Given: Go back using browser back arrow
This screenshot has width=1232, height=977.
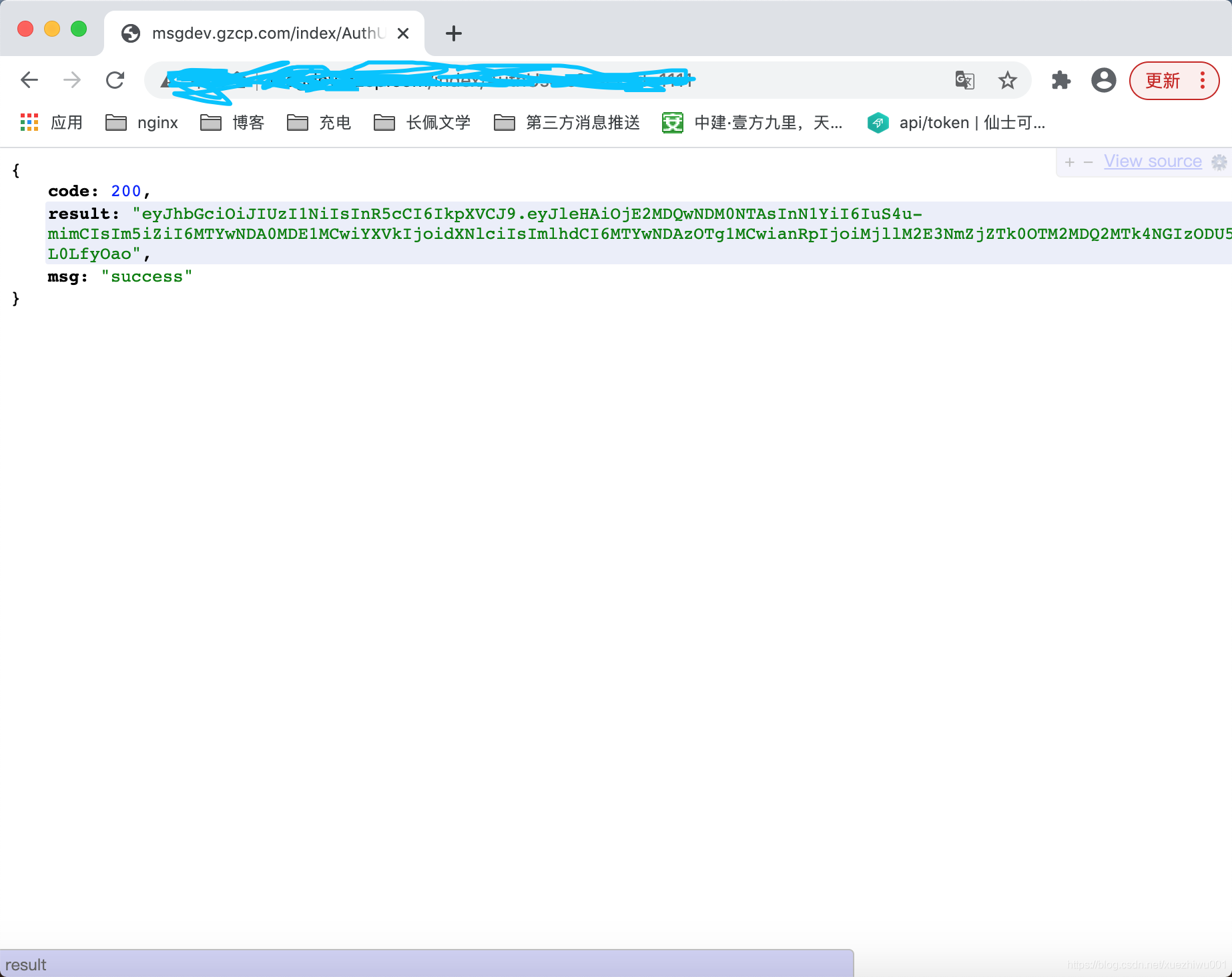Looking at the screenshot, I should pyautogui.click(x=29, y=80).
